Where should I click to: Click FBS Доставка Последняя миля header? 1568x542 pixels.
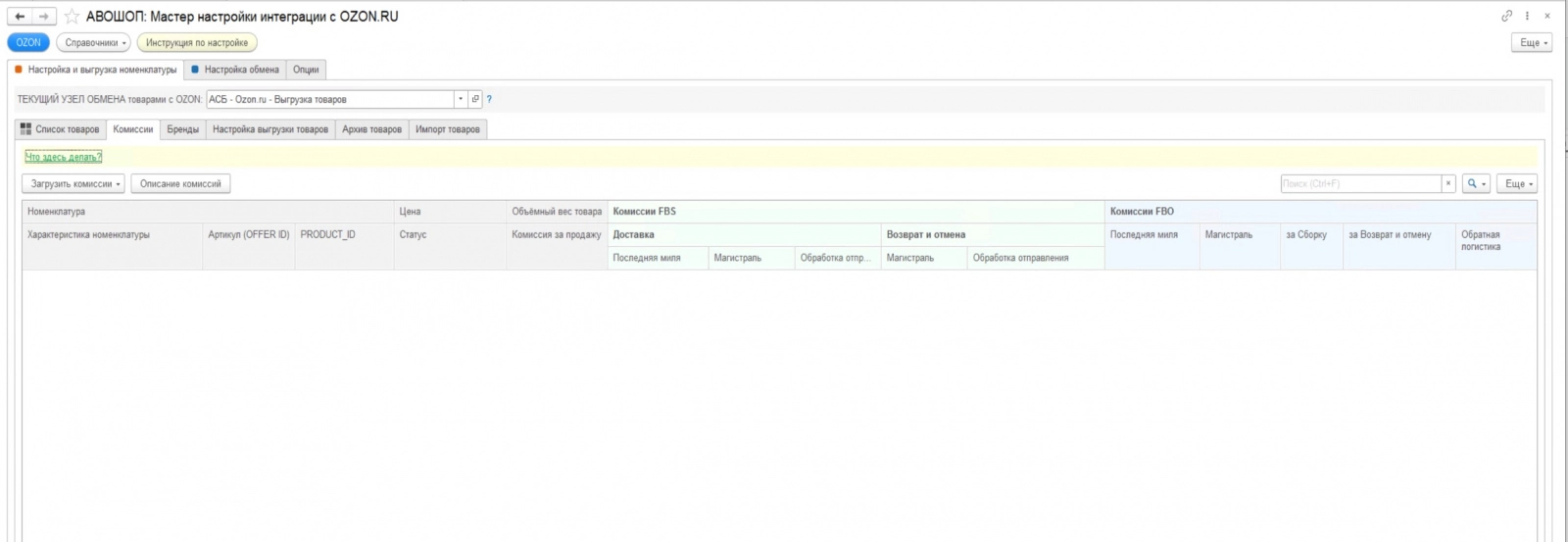[659, 258]
